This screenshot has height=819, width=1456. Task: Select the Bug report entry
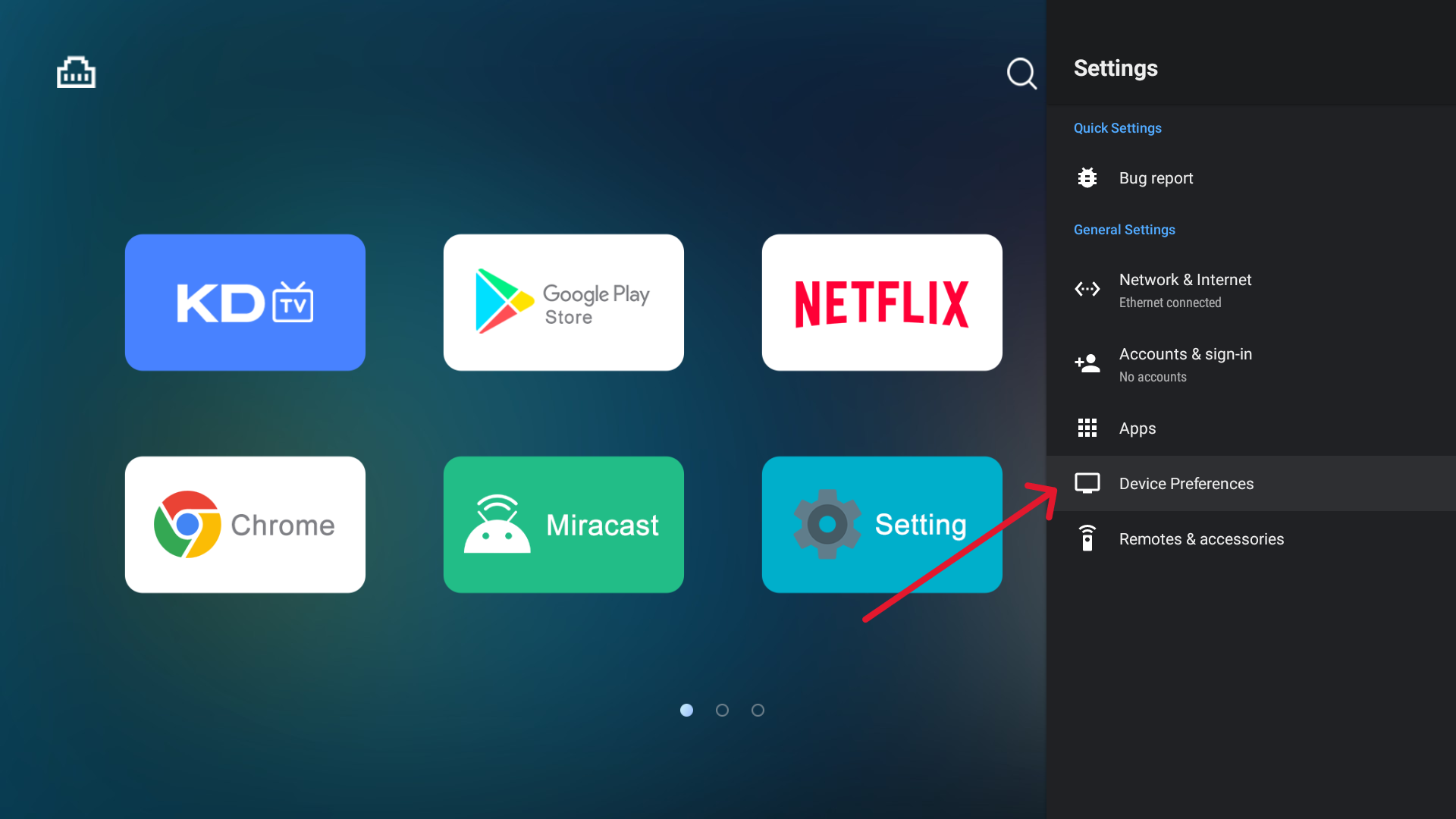[1251, 178]
